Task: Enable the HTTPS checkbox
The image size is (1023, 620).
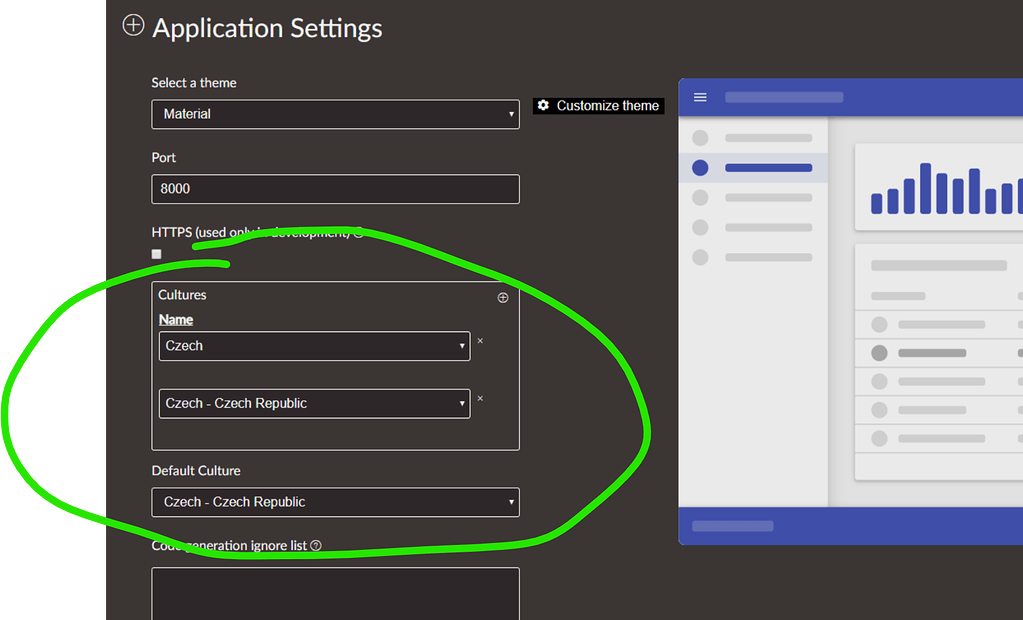Action: tap(156, 254)
